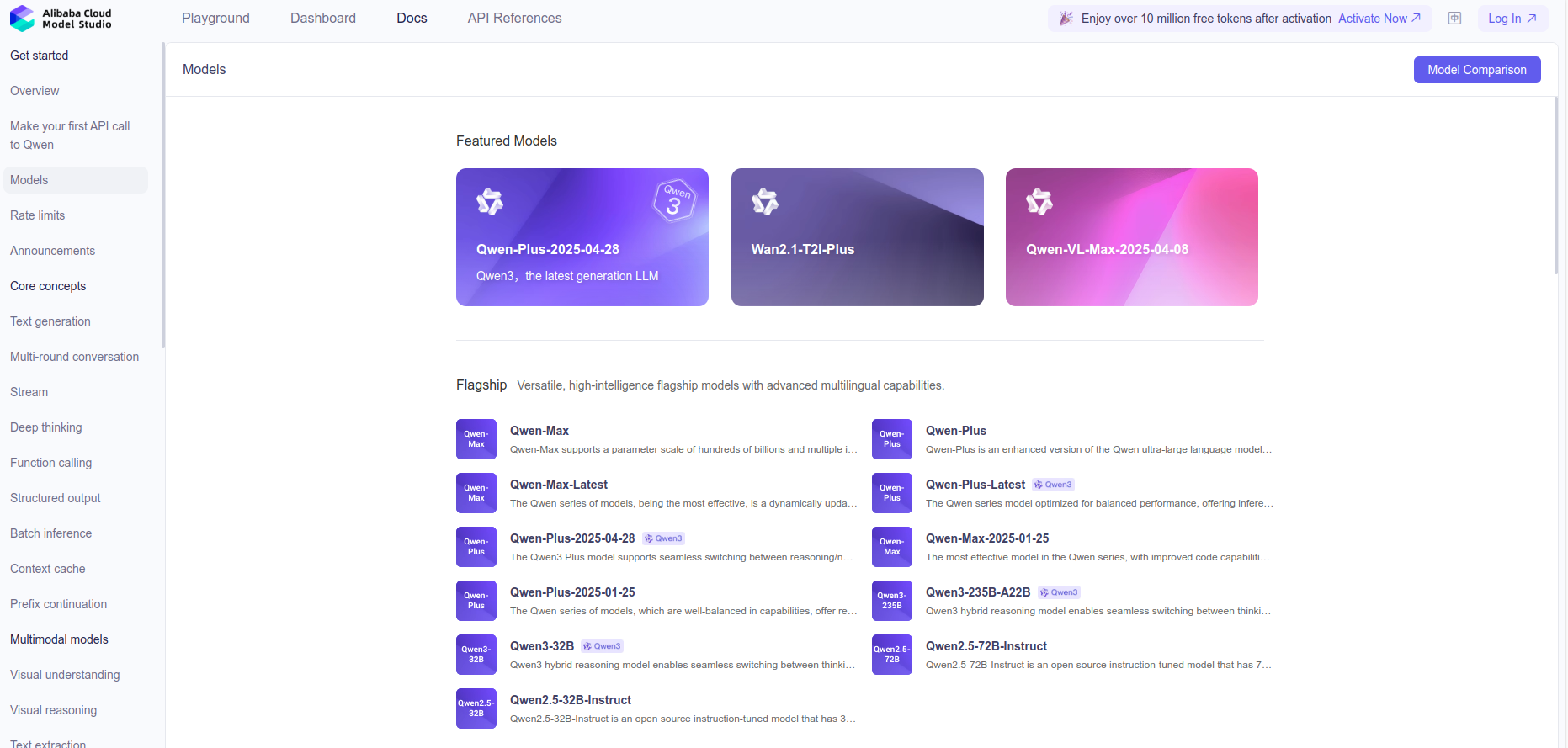Open the Wan2.1-T2I-Plus featured card
The width and height of the screenshot is (1568, 748).
click(x=858, y=237)
